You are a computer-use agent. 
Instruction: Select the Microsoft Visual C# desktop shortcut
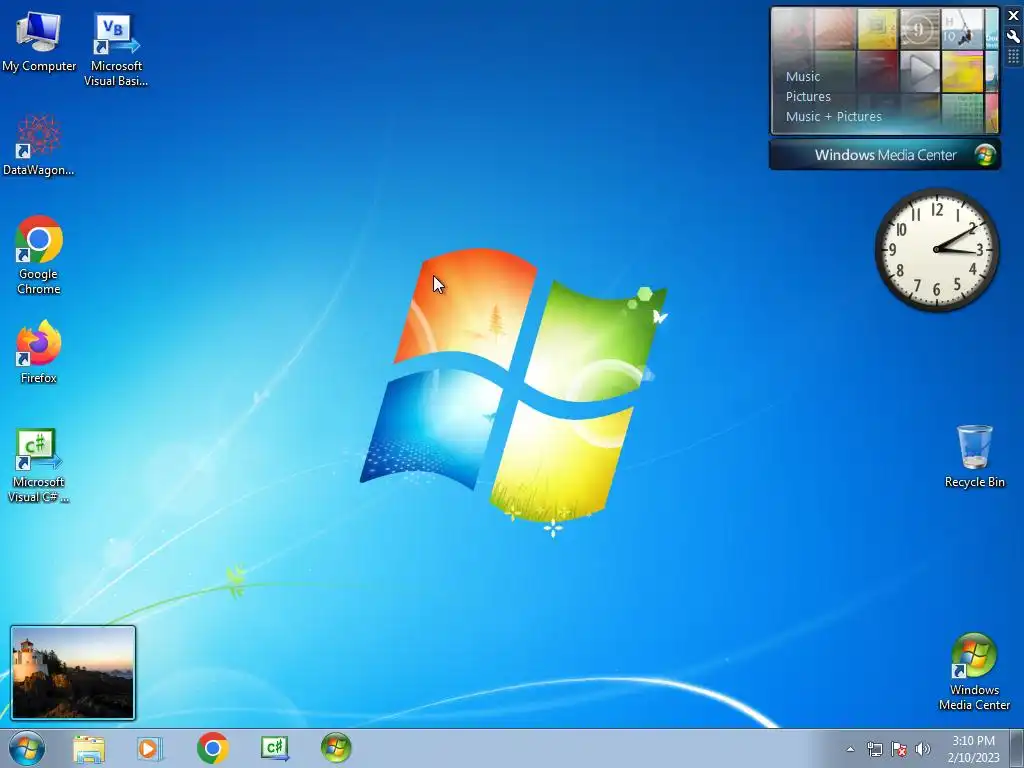tap(39, 466)
